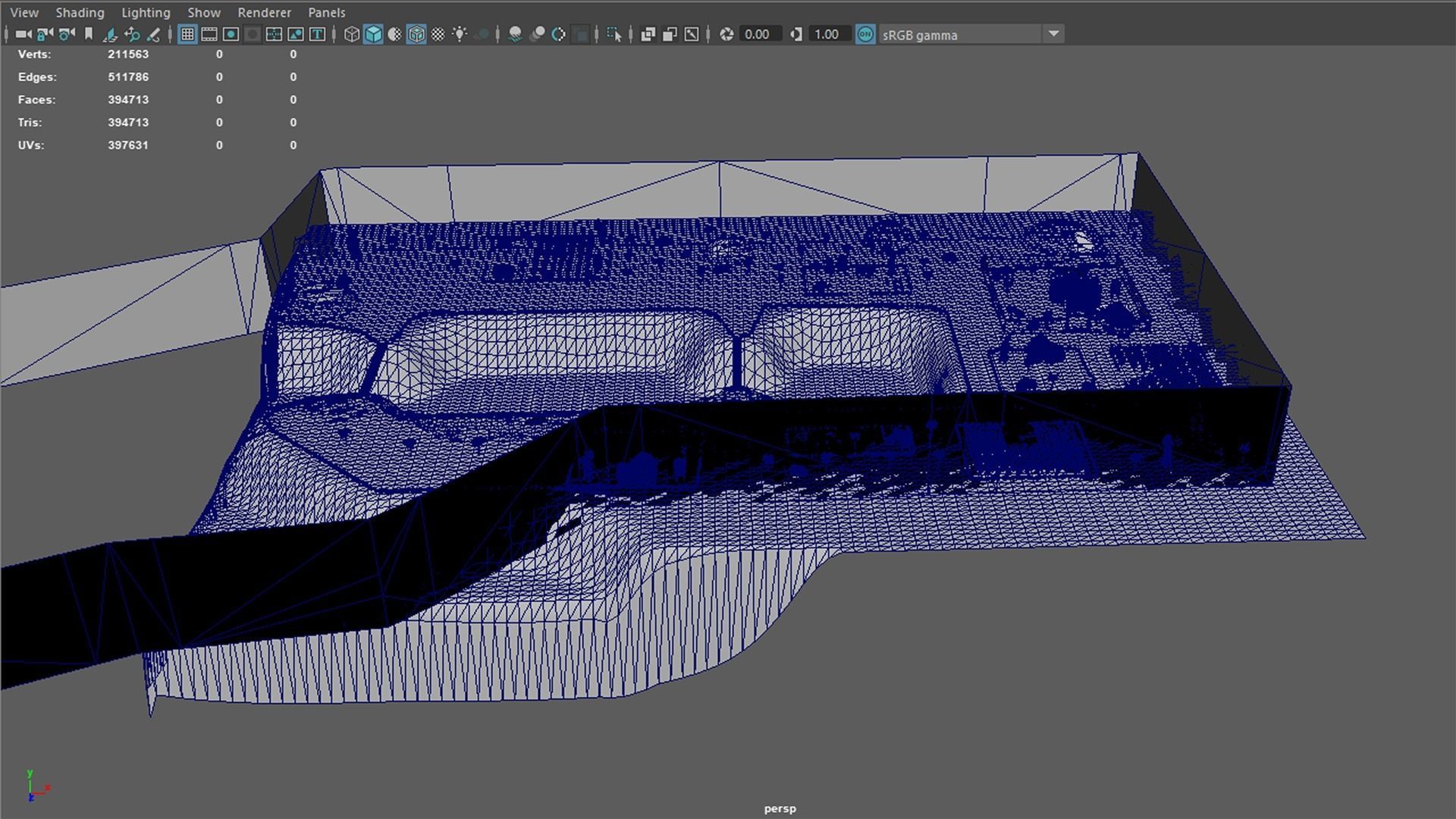Open the Panels menu
The image size is (1456, 819).
tap(326, 12)
